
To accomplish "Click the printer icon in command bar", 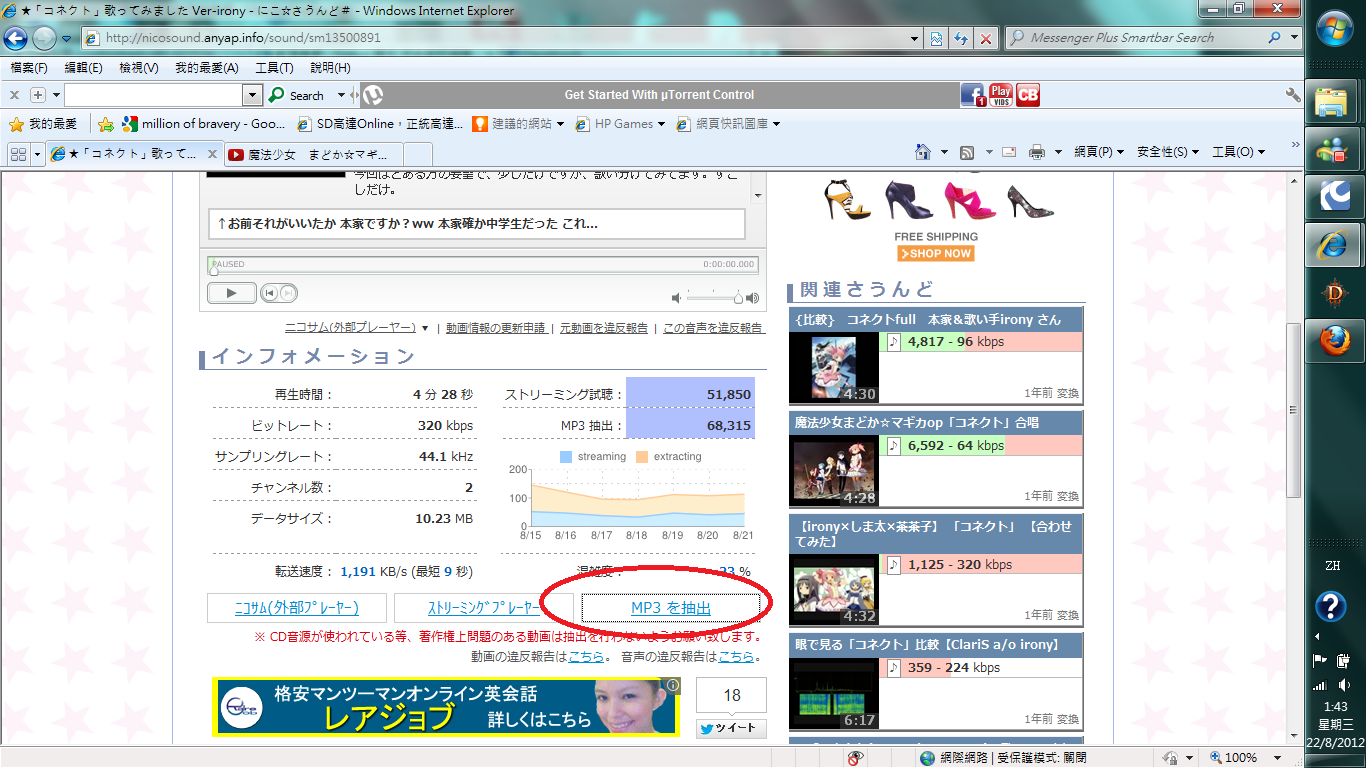I will [x=1037, y=152].
